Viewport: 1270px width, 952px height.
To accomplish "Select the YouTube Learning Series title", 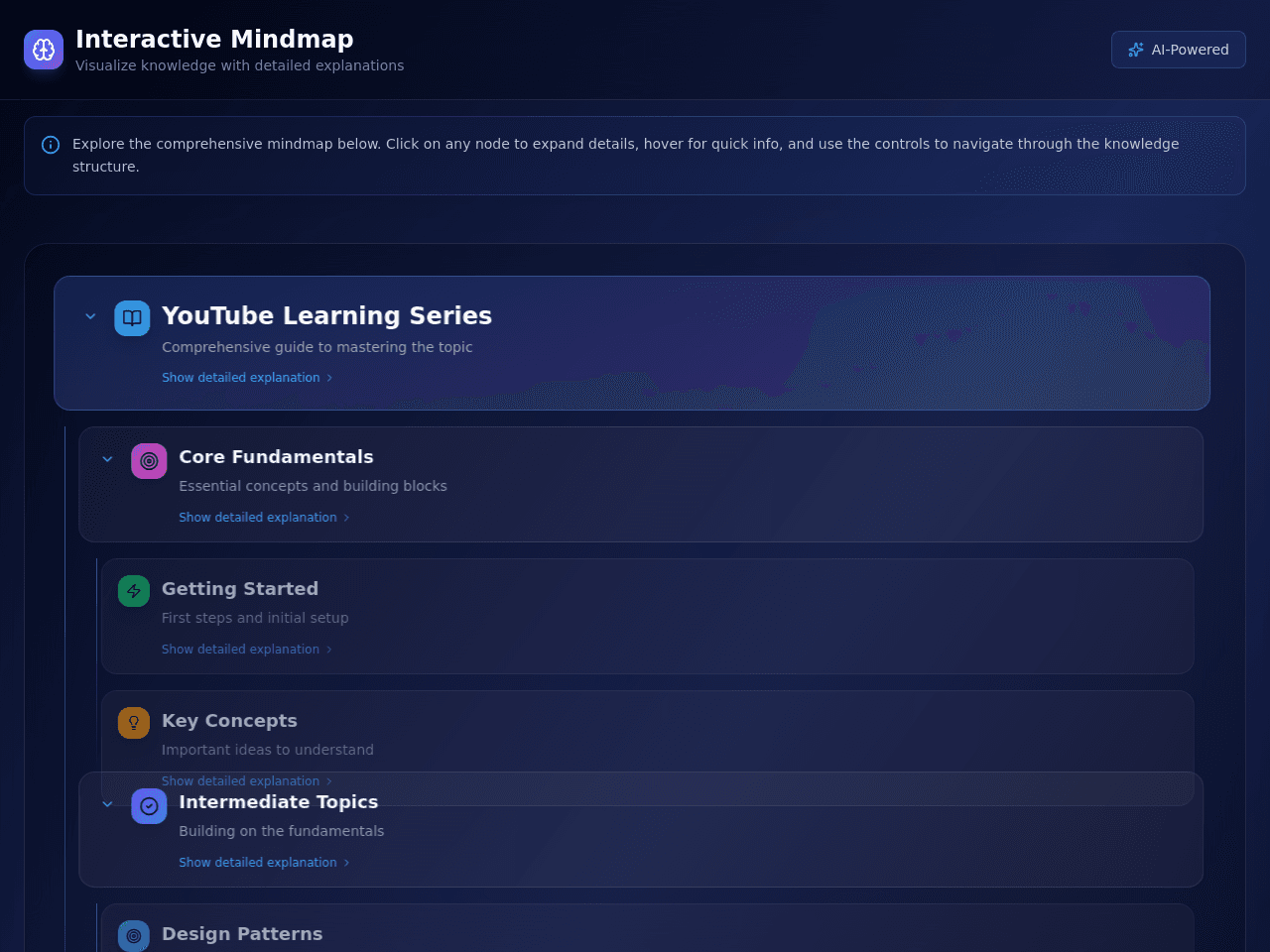I will click(x=326, y=315).
